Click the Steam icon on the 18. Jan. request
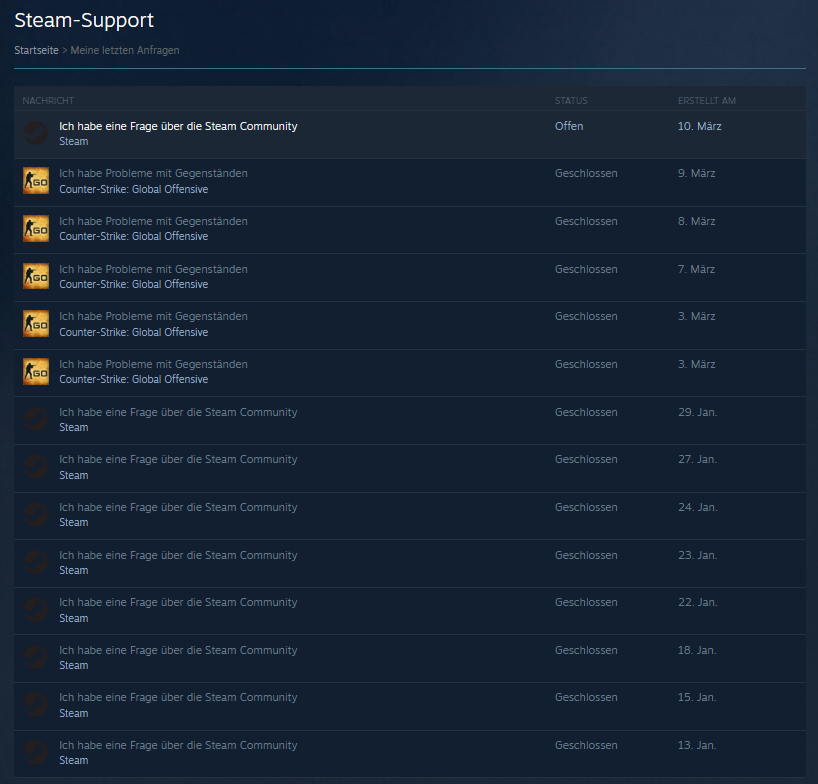The image size is (818, 784). 36,657
